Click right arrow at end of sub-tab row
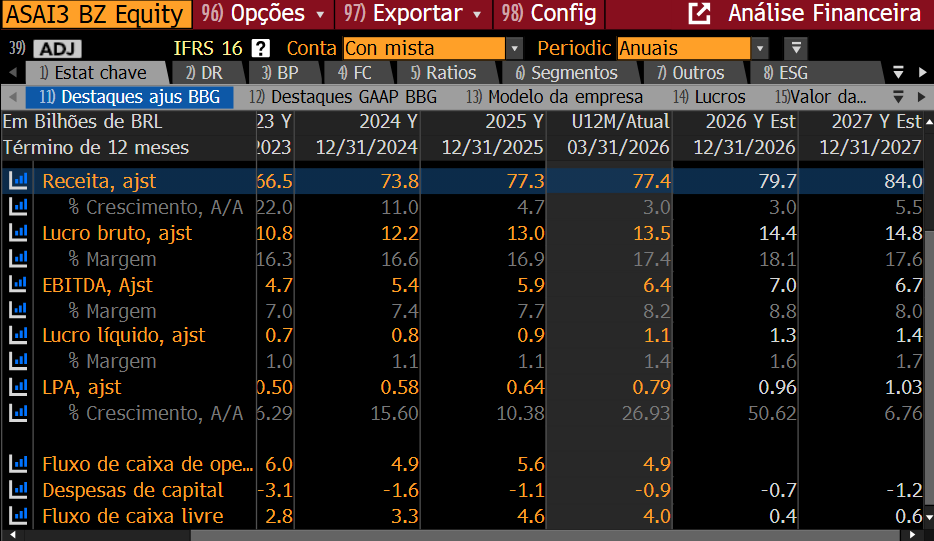 pos(922,97)
